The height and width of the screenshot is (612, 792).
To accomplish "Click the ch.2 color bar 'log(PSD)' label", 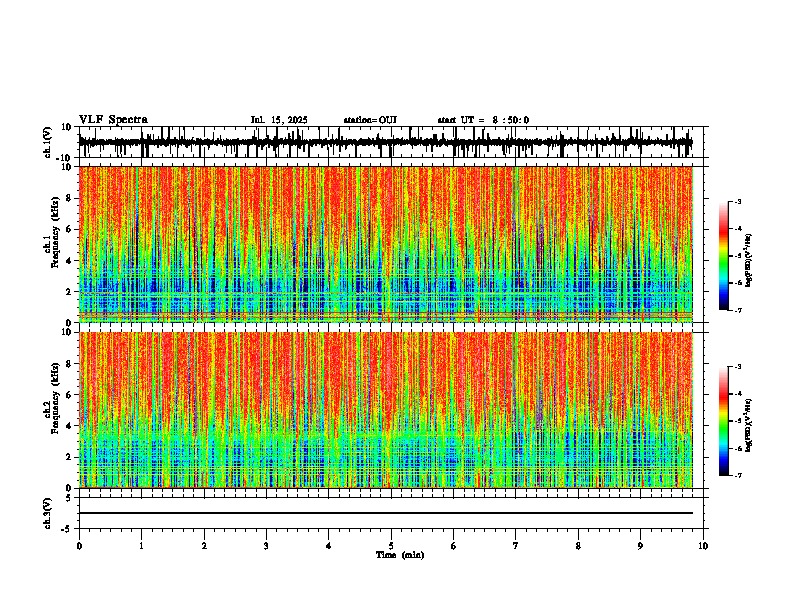I will point(749,425).
